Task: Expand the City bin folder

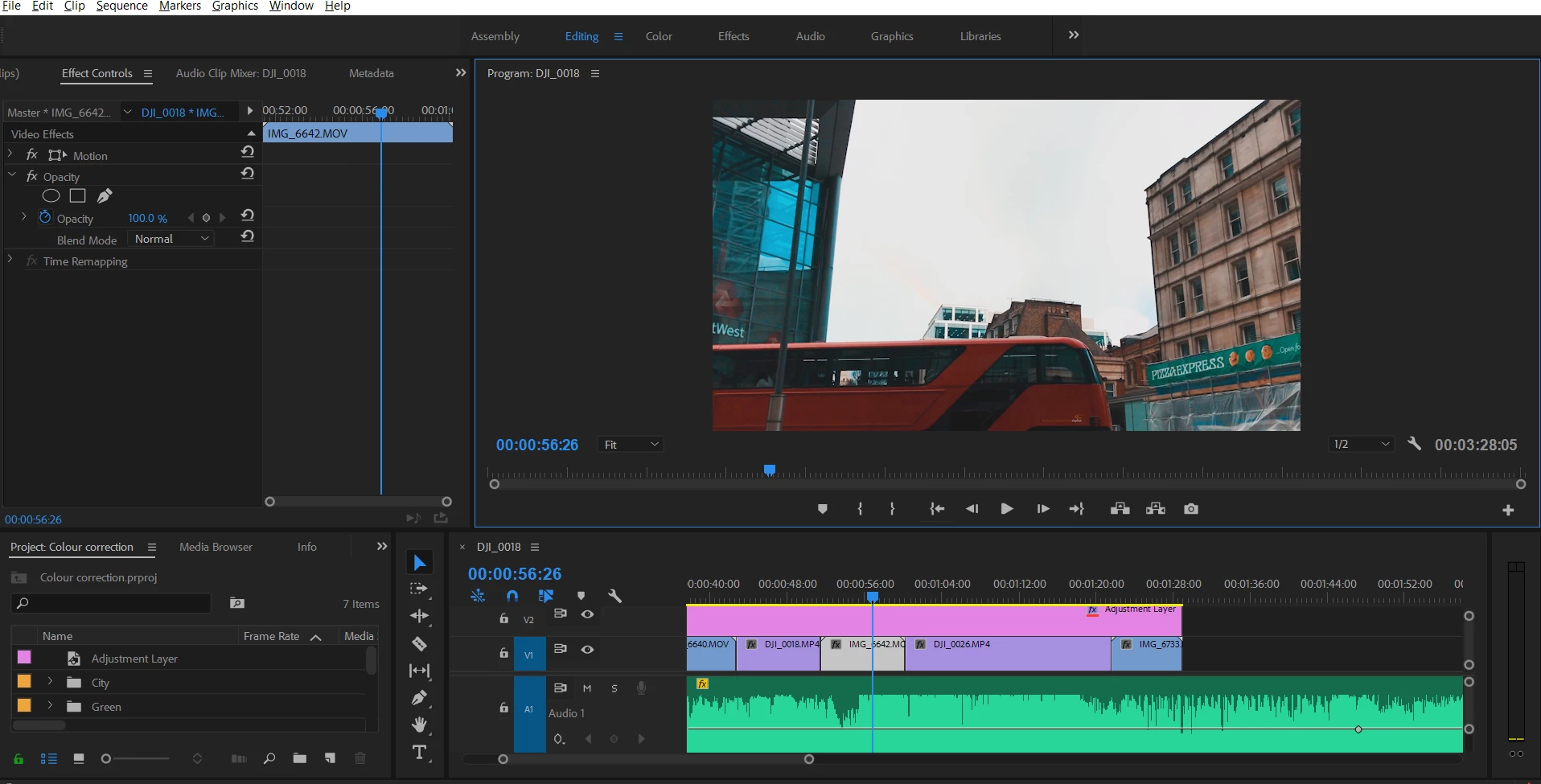Action: (50, 682)
